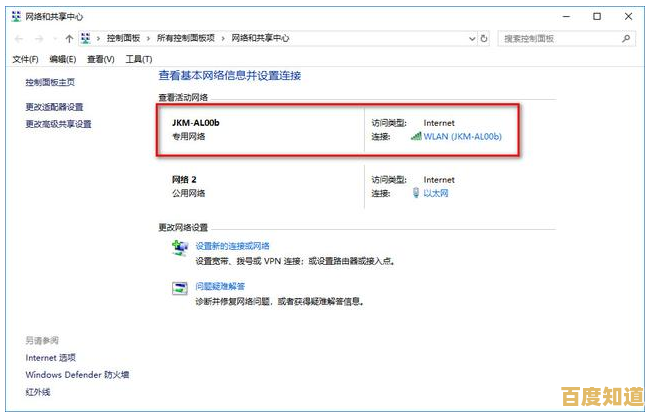649x415 pixels.
Task: Open 更改适配器设置 link
Action: [54, 107]
